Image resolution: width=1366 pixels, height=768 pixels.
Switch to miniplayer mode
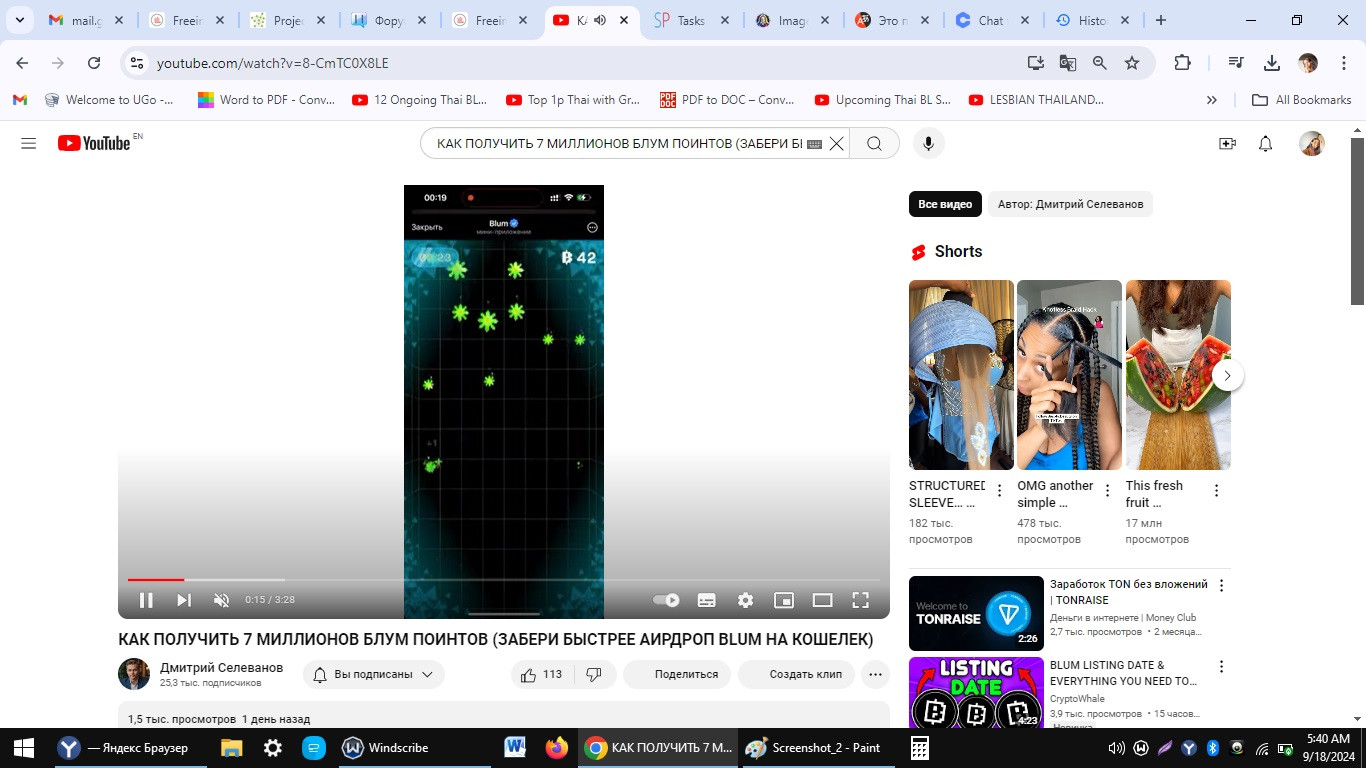(784, 600)
